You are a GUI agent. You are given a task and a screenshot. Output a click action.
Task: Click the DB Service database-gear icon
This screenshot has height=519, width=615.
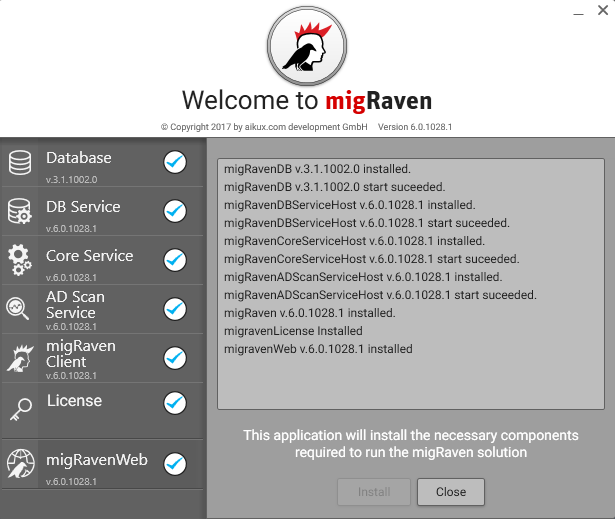coord(20,211)
